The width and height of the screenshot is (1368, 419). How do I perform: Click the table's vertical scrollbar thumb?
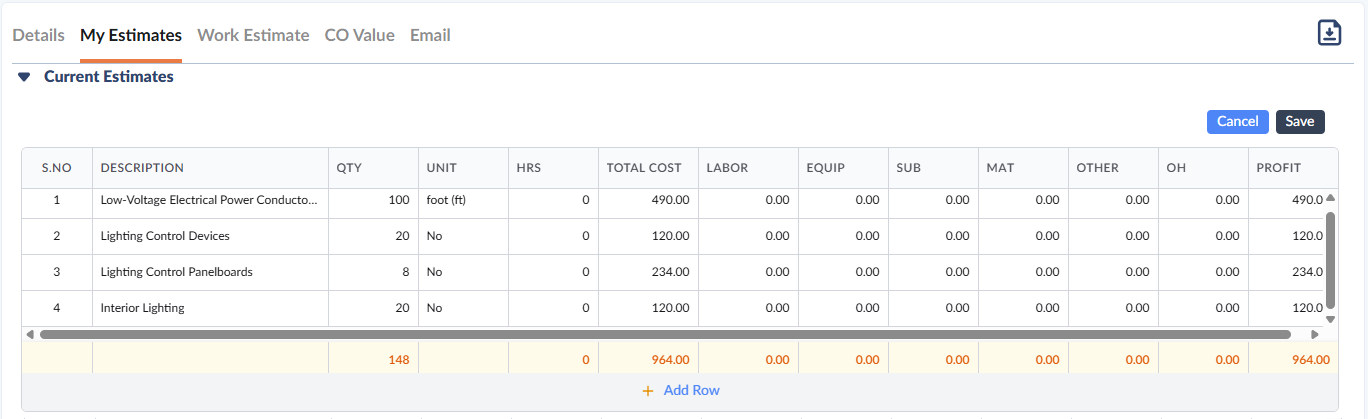1330,259
